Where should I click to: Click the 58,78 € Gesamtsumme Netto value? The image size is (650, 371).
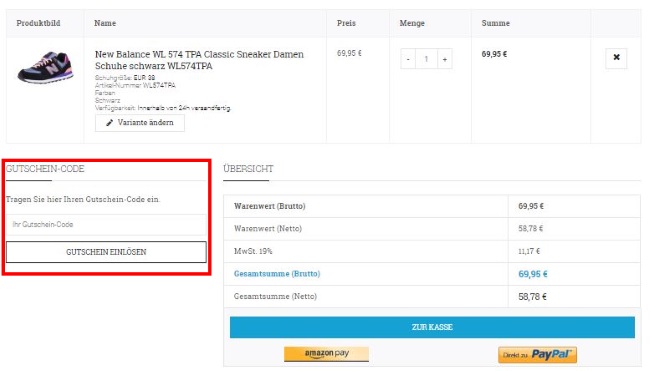click(x=532, y=297)
